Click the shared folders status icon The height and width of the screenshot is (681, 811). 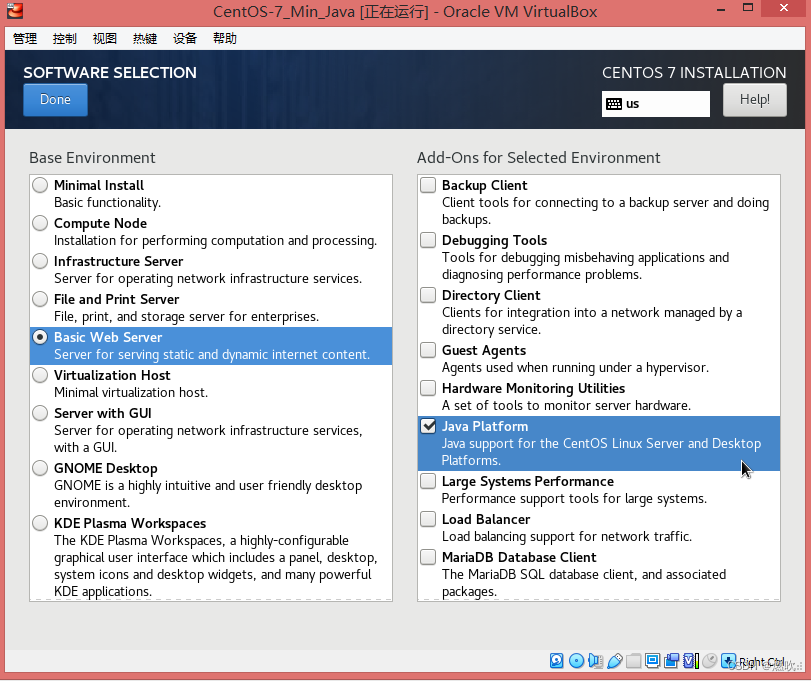click(634, 660)
